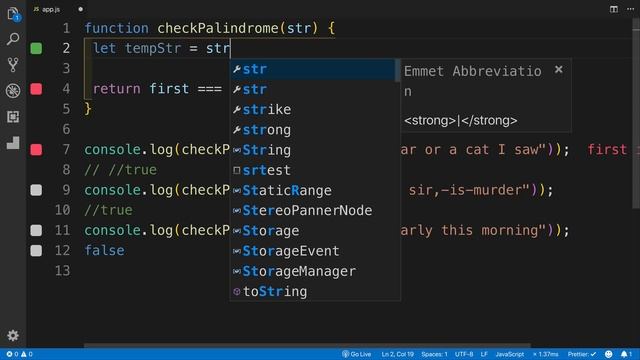The height and width of the screenshot is (360, 640).
Task: Click the smiley feedback icon
Action: click(608, 354)
